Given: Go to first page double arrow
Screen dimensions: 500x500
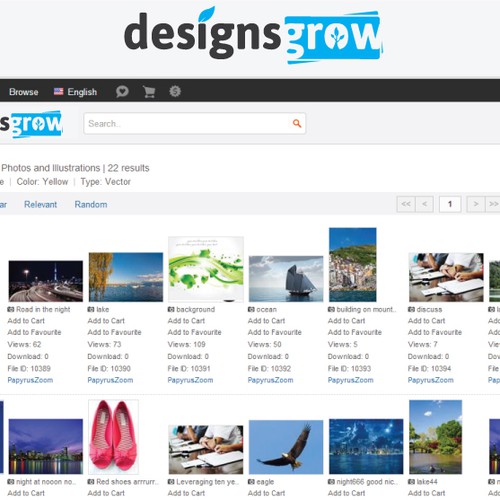Looking at the screenshot, I should tap(406, 204).
